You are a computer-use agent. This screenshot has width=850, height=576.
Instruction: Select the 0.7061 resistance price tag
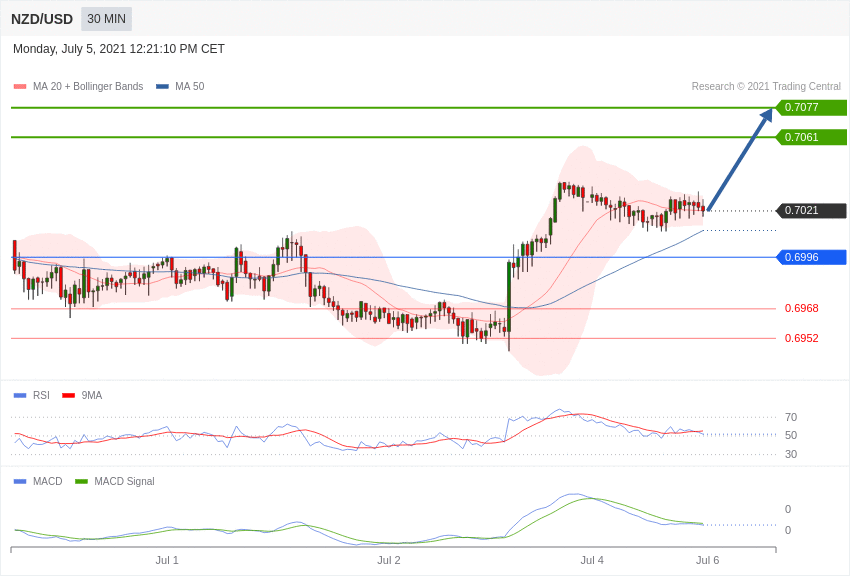tap(811, 137)
